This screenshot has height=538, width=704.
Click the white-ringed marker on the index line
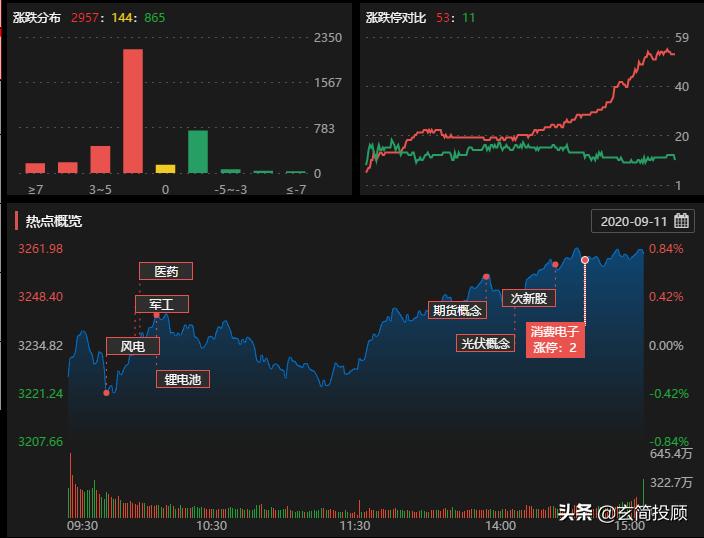pyautogui.click(x=585, y=260)
